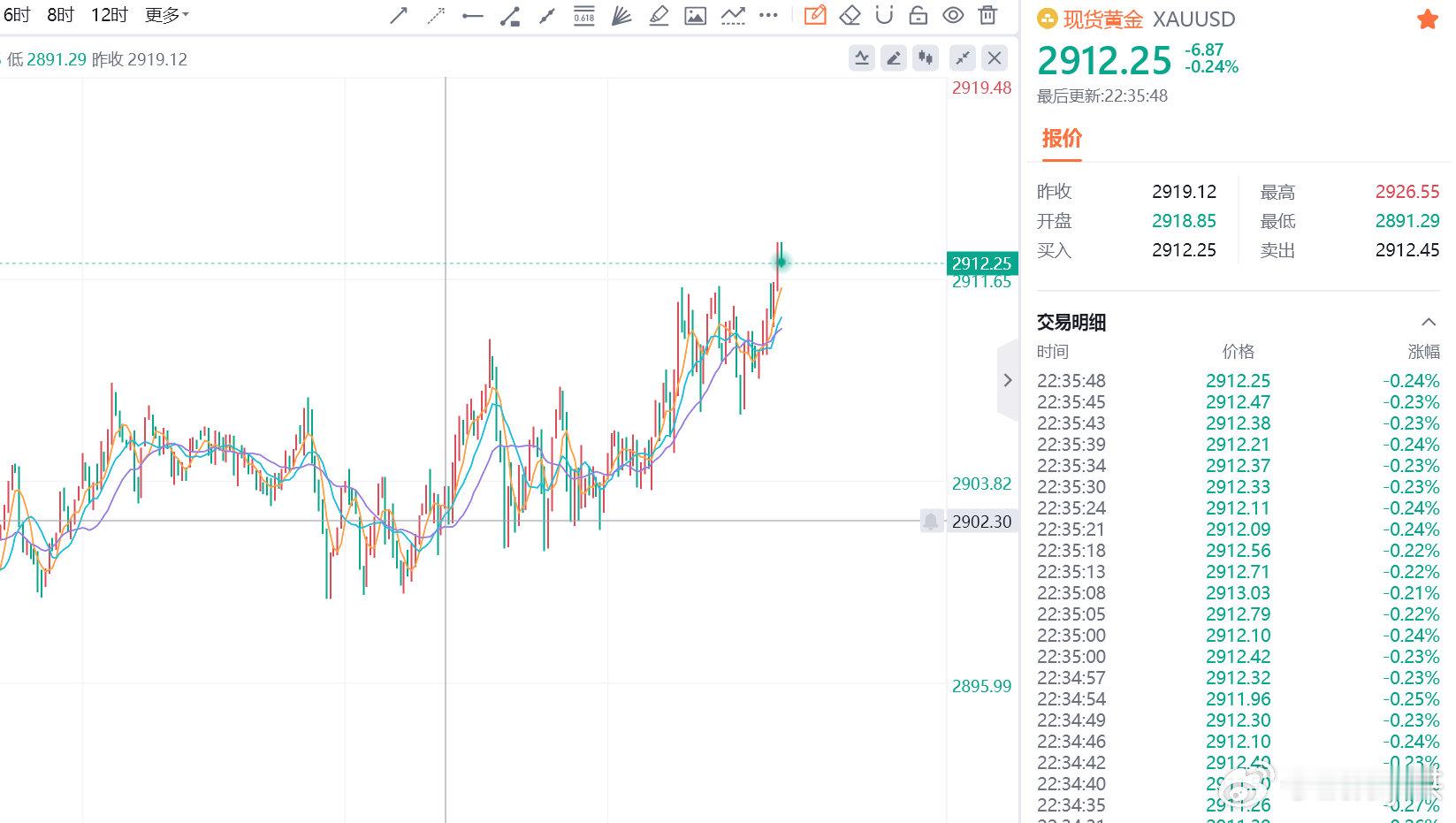This screenshot has width=1456, height=823.
Task: Toggle the drawings lock icon
Action: point(919,15)
